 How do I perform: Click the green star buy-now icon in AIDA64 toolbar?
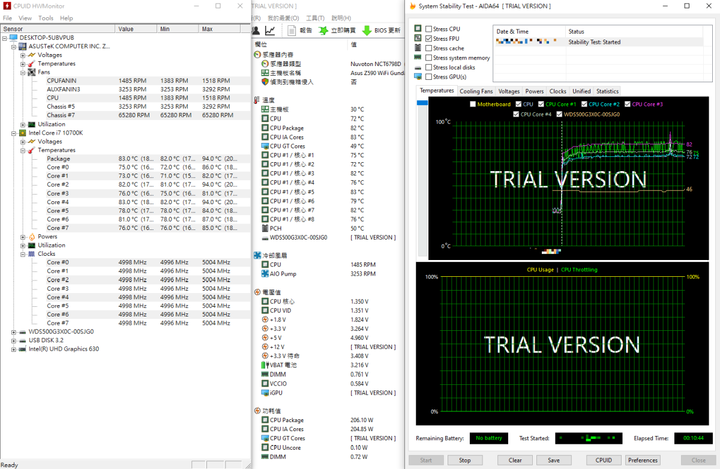pos(323,30)
